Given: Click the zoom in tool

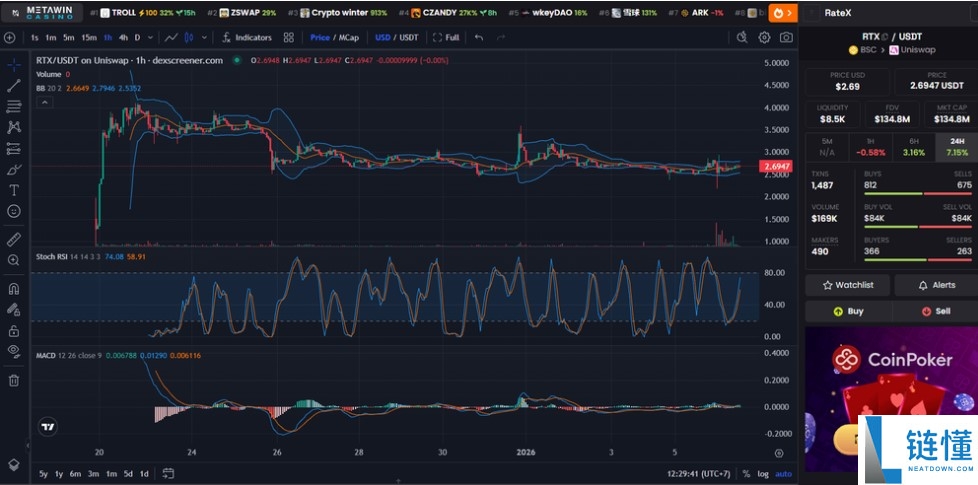Looking at the screenshot, I should click(14, 260).
